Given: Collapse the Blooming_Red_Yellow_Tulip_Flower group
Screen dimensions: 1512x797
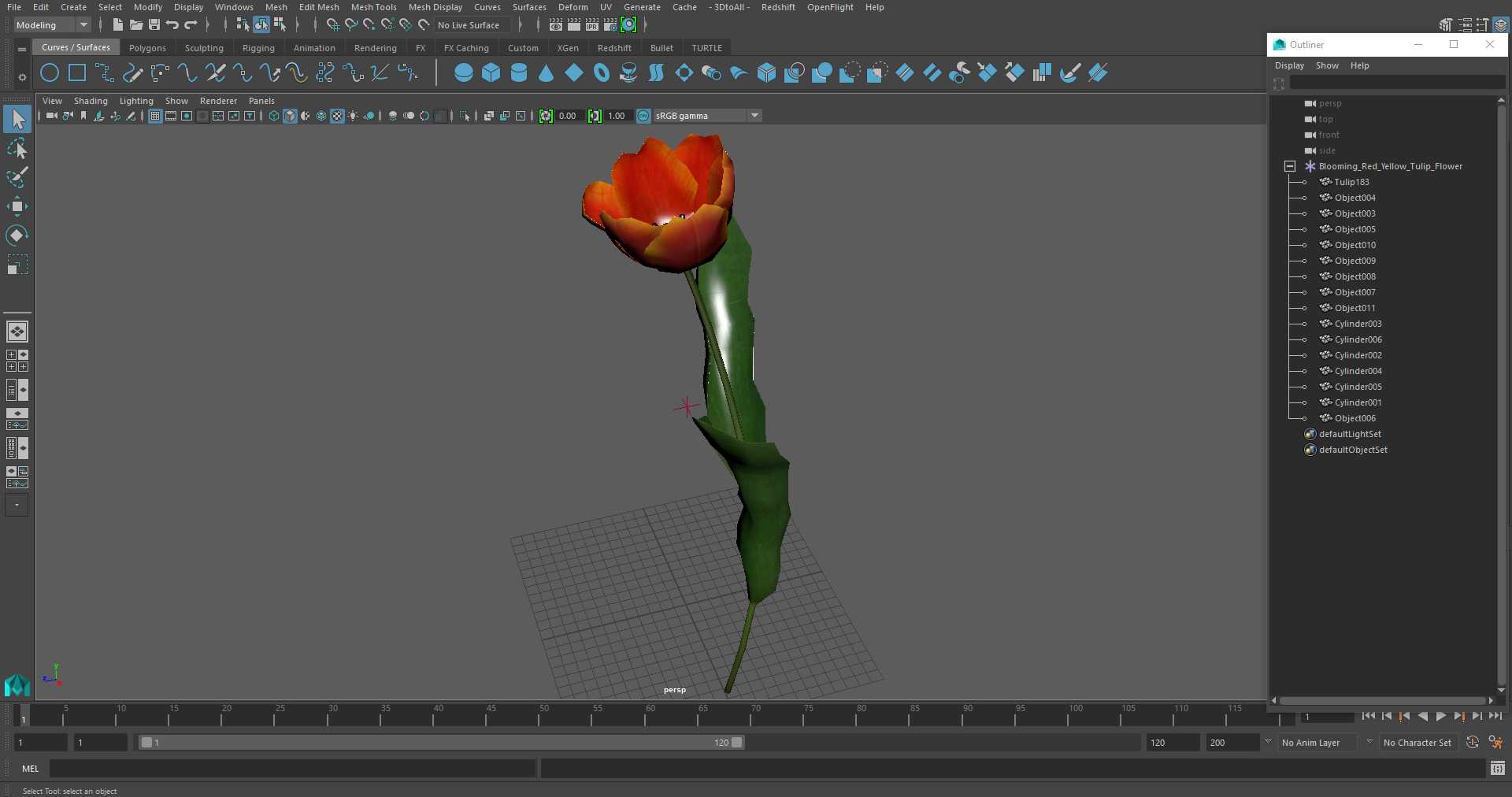Looking at the screenshot, I should [1290, 166].
